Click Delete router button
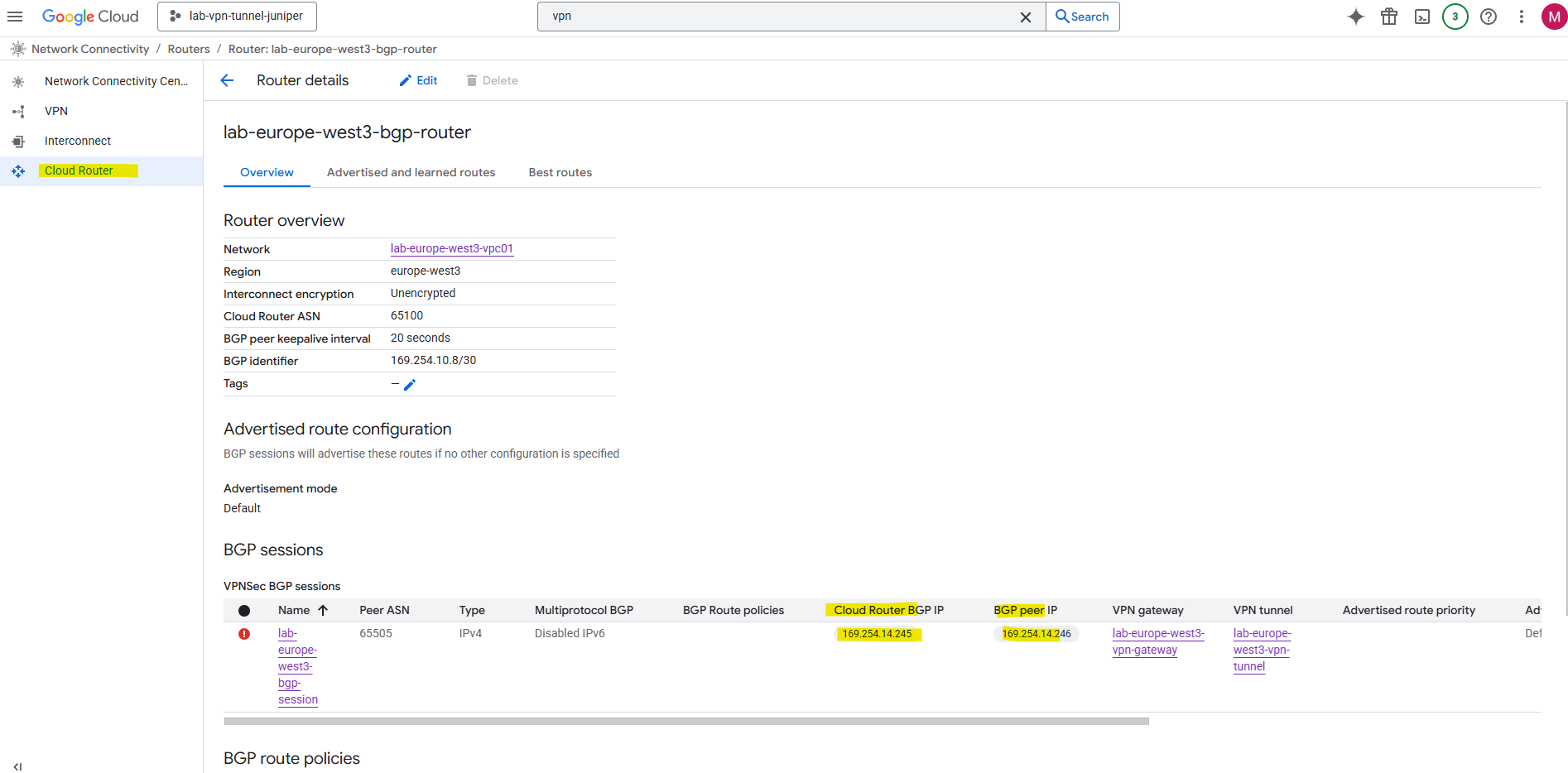The height and width of the screenshot is (773, 1568). [x=492, y=80]
